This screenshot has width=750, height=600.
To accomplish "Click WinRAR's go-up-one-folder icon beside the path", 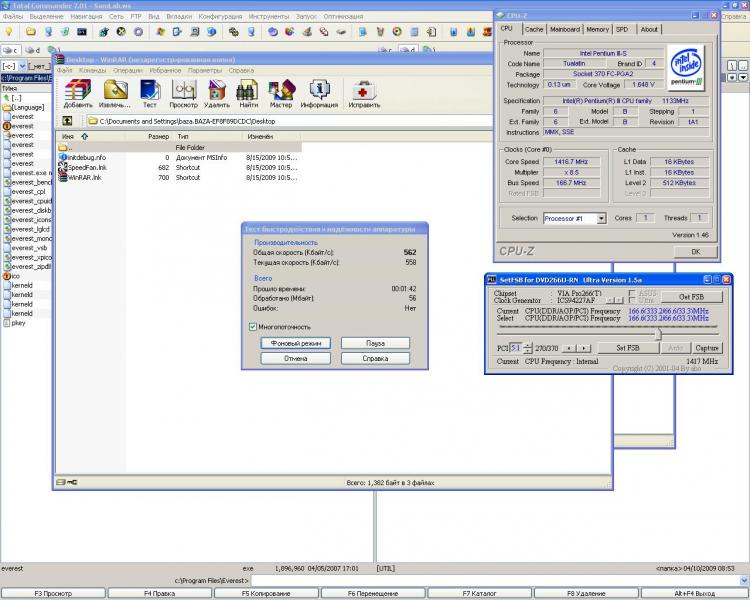I will click(x=67, y=121).
